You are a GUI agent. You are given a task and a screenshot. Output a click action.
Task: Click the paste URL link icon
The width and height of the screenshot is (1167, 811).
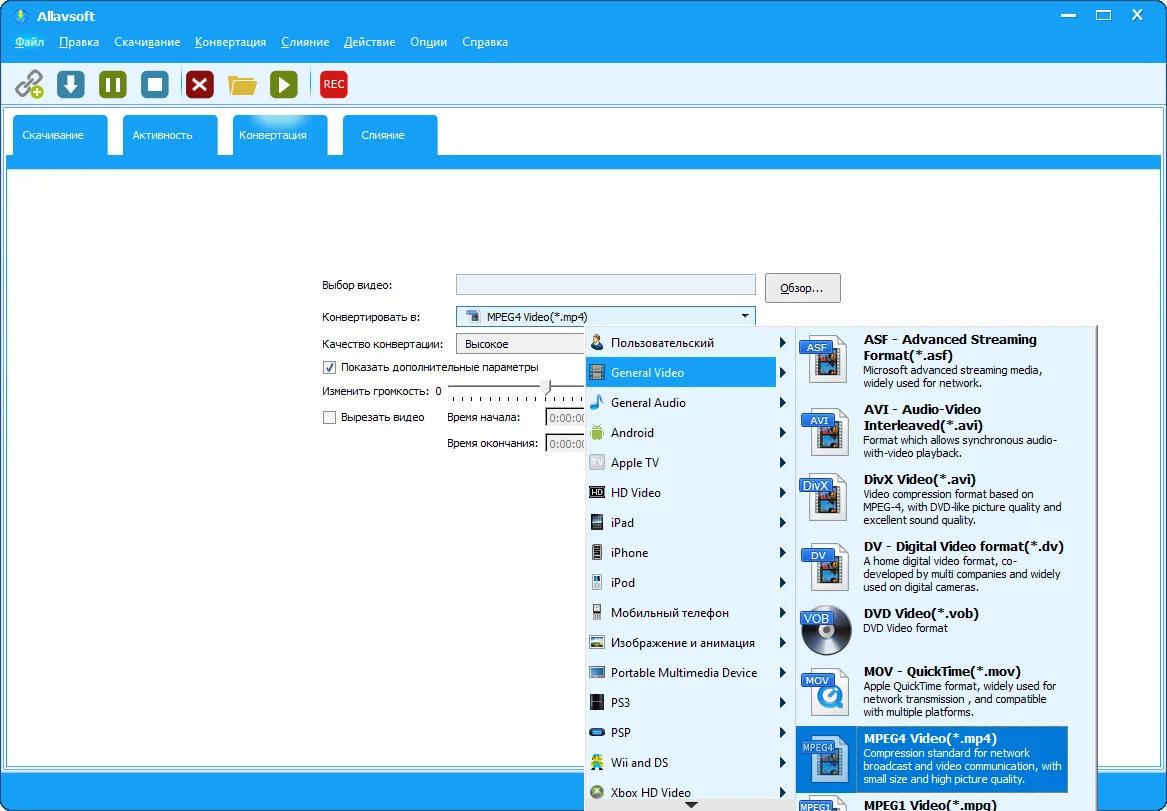(29, 85)
